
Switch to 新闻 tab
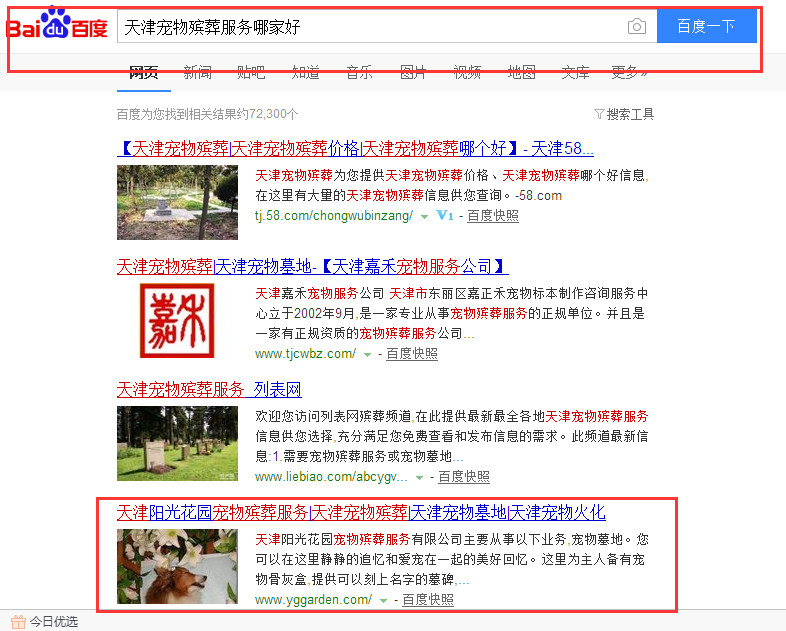[x=198, y=72]
